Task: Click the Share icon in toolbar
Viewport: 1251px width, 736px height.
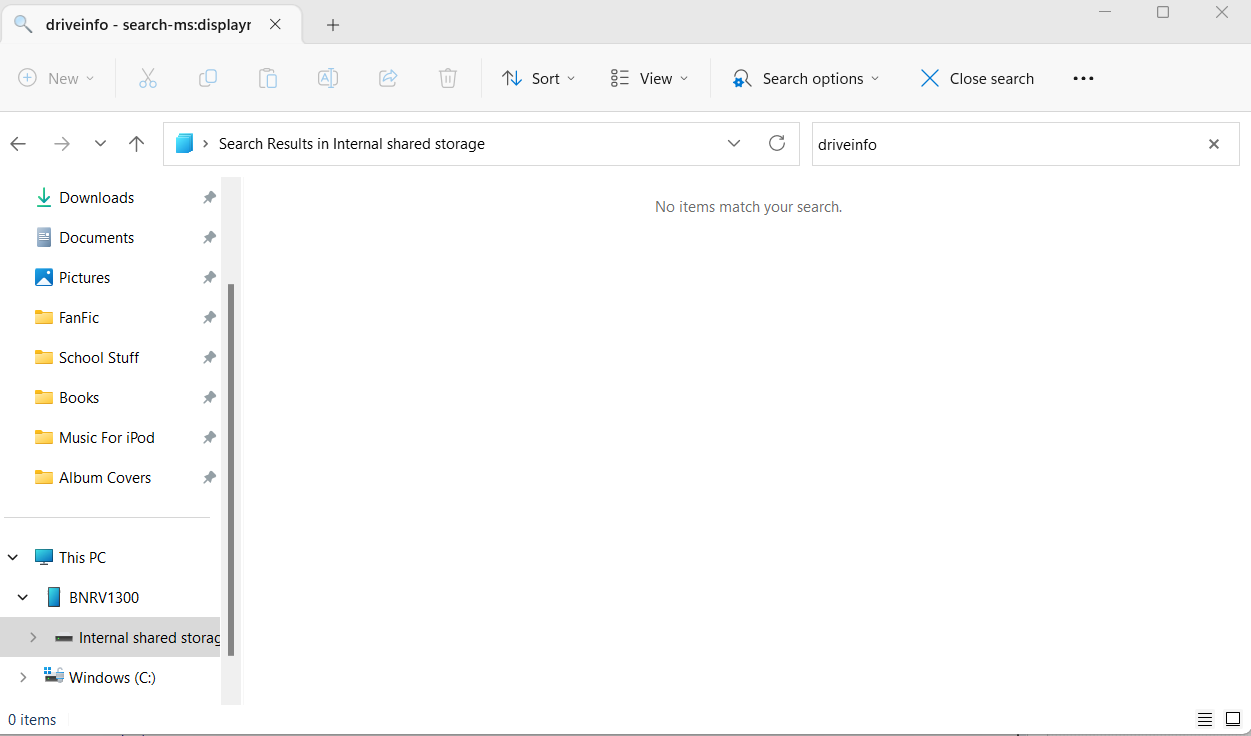Action: tap(388, 78)
